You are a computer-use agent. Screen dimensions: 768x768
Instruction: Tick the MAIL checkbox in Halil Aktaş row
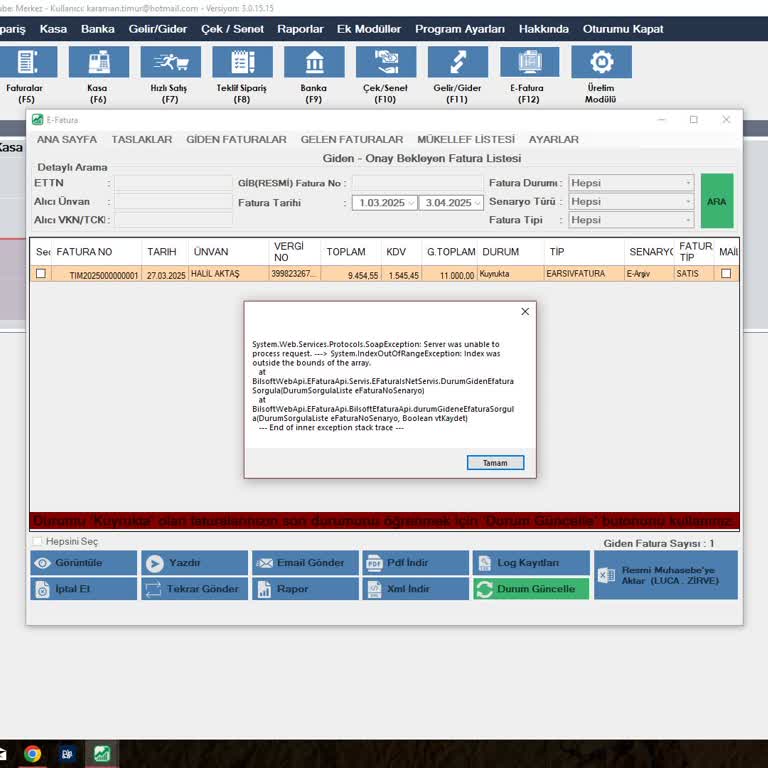pyautogui.click(x=726, y=274)
